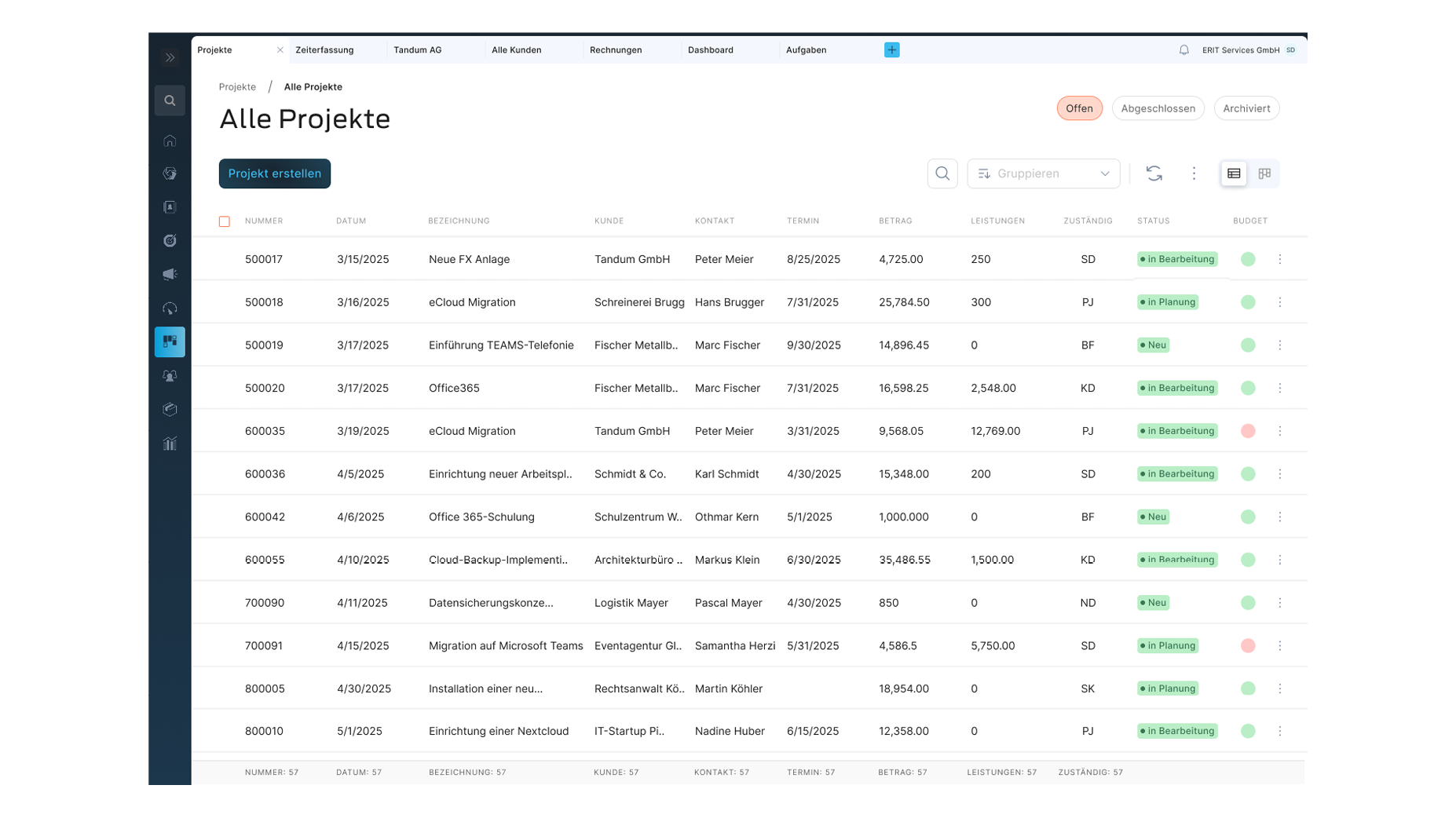Viewport: 1456px width, 818px height.
Task: Open the speedometer icon in the sidebar
Action: (x=170, y=309)
